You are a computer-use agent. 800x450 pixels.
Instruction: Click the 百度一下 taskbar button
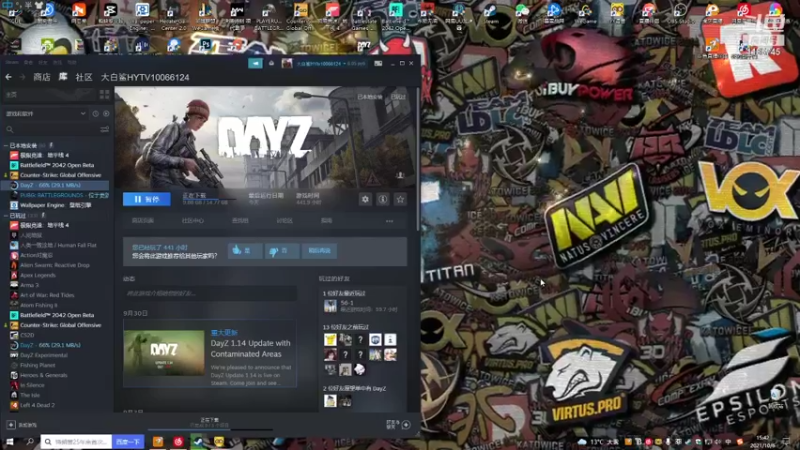(x=128, y=441)
